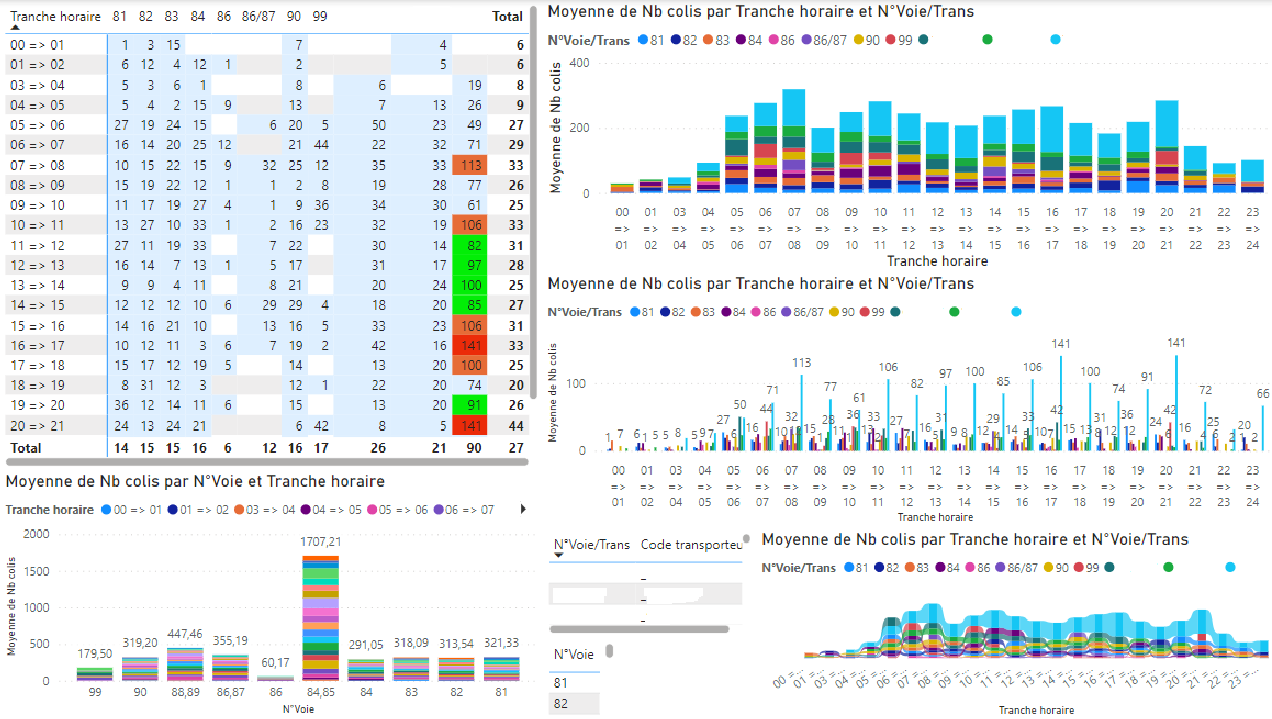The image size is (1272, 719).
Task: Select legend item 99 in stacked column chart
Action: pyautogui.click(x=898, y=40)
